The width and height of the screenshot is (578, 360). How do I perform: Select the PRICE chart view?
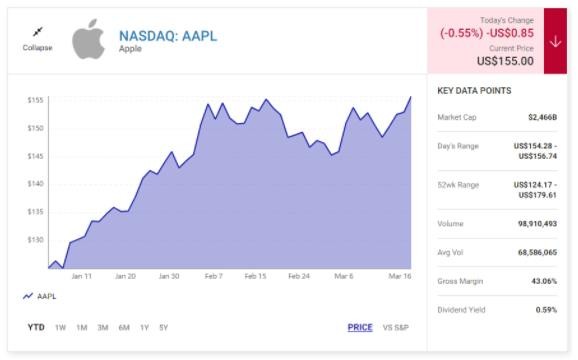click(360, 327)
